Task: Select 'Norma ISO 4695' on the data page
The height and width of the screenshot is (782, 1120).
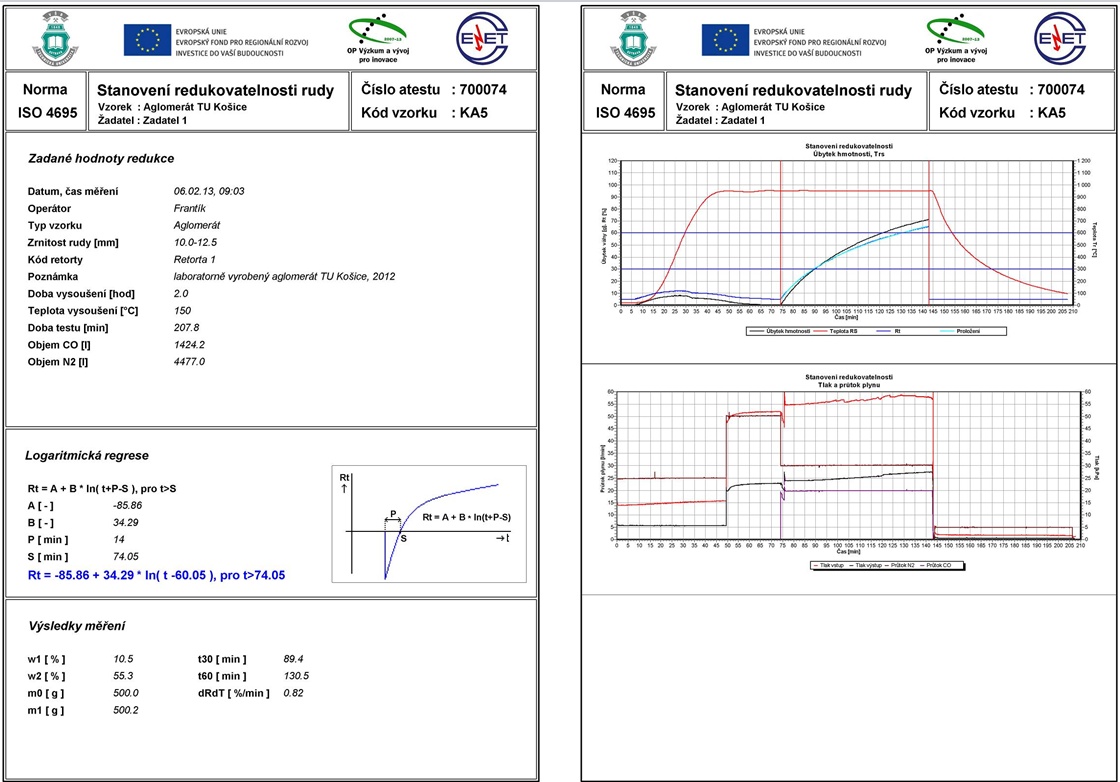Action: tap(47, 101)
